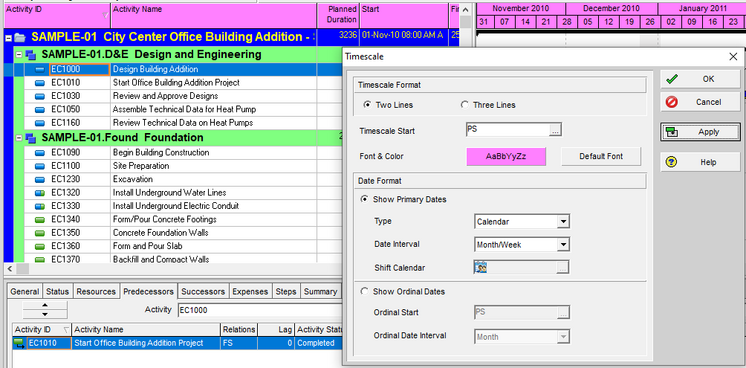
Task: Click the Shift Calendar browse button
Action: point(563,268)
